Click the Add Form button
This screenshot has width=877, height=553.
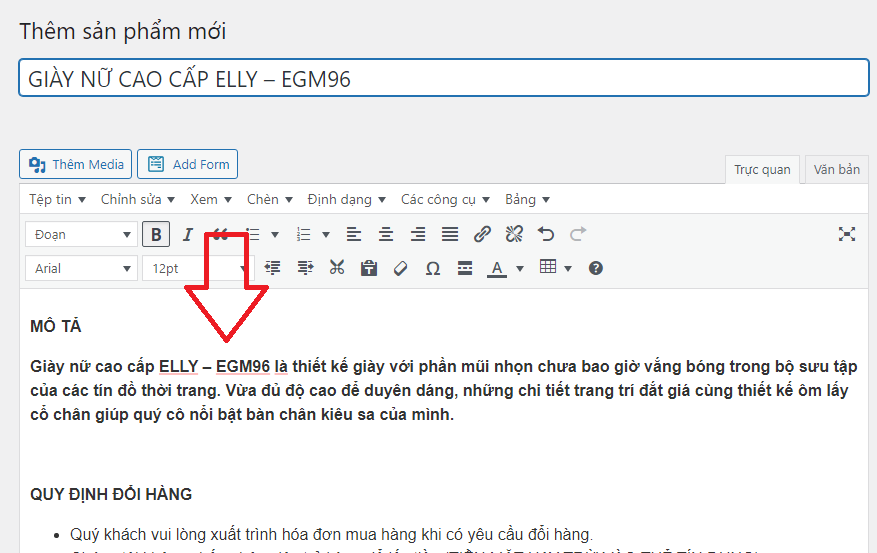point(187,164)
